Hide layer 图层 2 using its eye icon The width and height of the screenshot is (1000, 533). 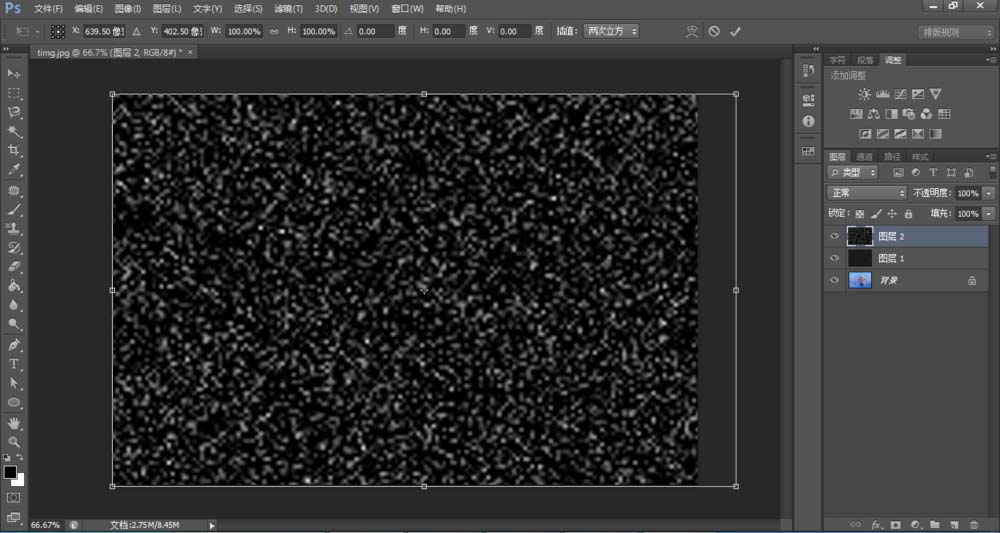coord(835,237)
